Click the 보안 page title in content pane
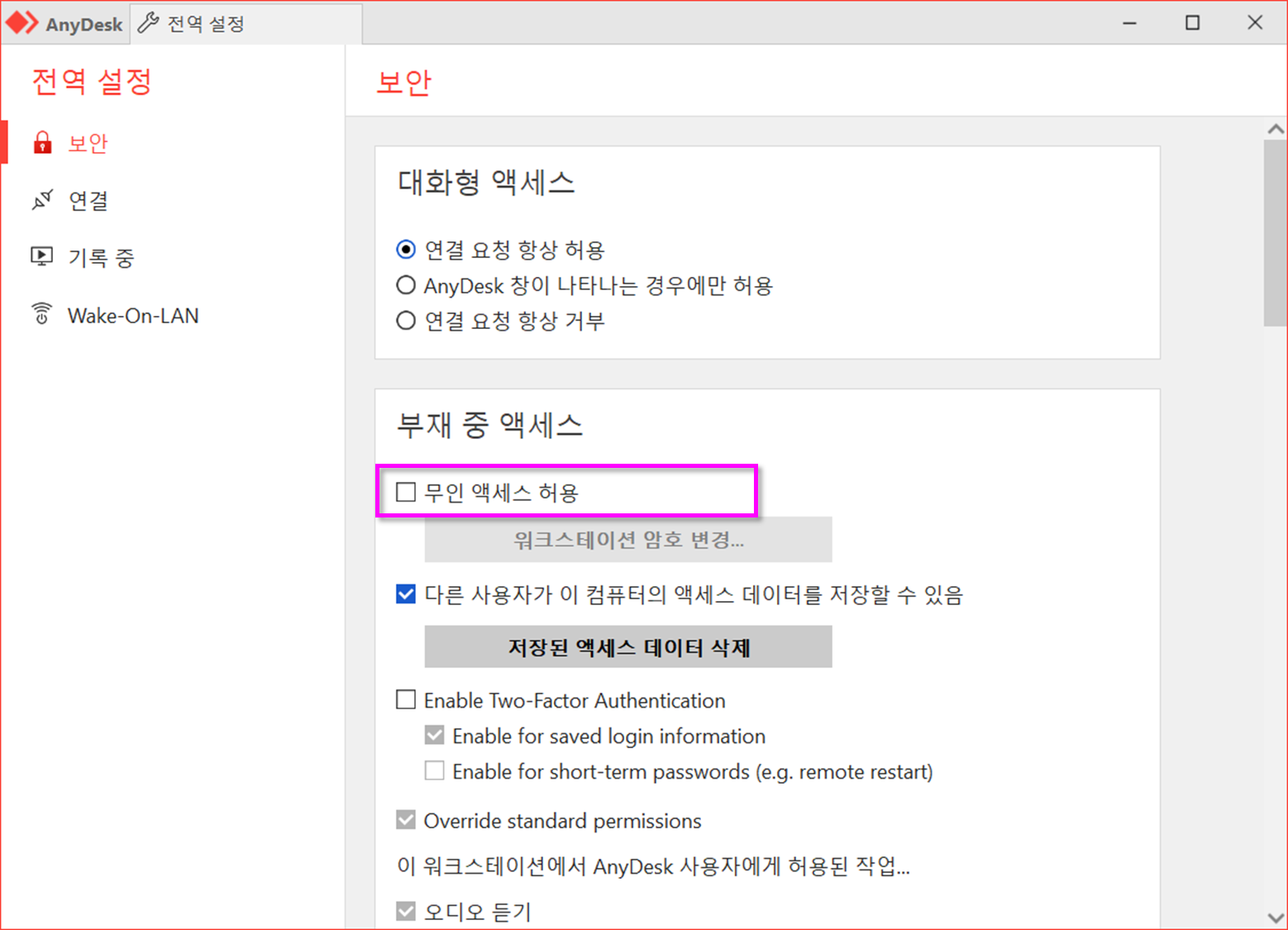The height and width of the screenshot is (930, 1288). coord(403,82)
